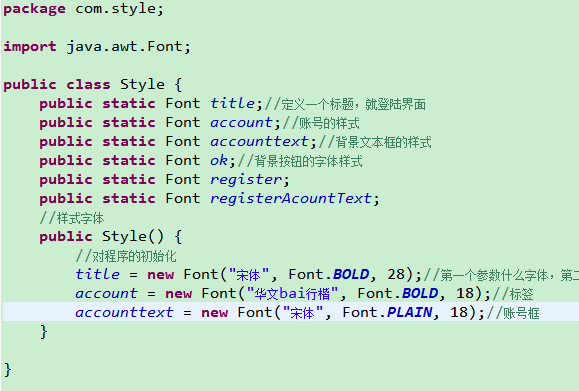Click the 'package' keyword on the first line
Image resolution: width=579 pixels, height=391 pixels.
coord(35,9)
